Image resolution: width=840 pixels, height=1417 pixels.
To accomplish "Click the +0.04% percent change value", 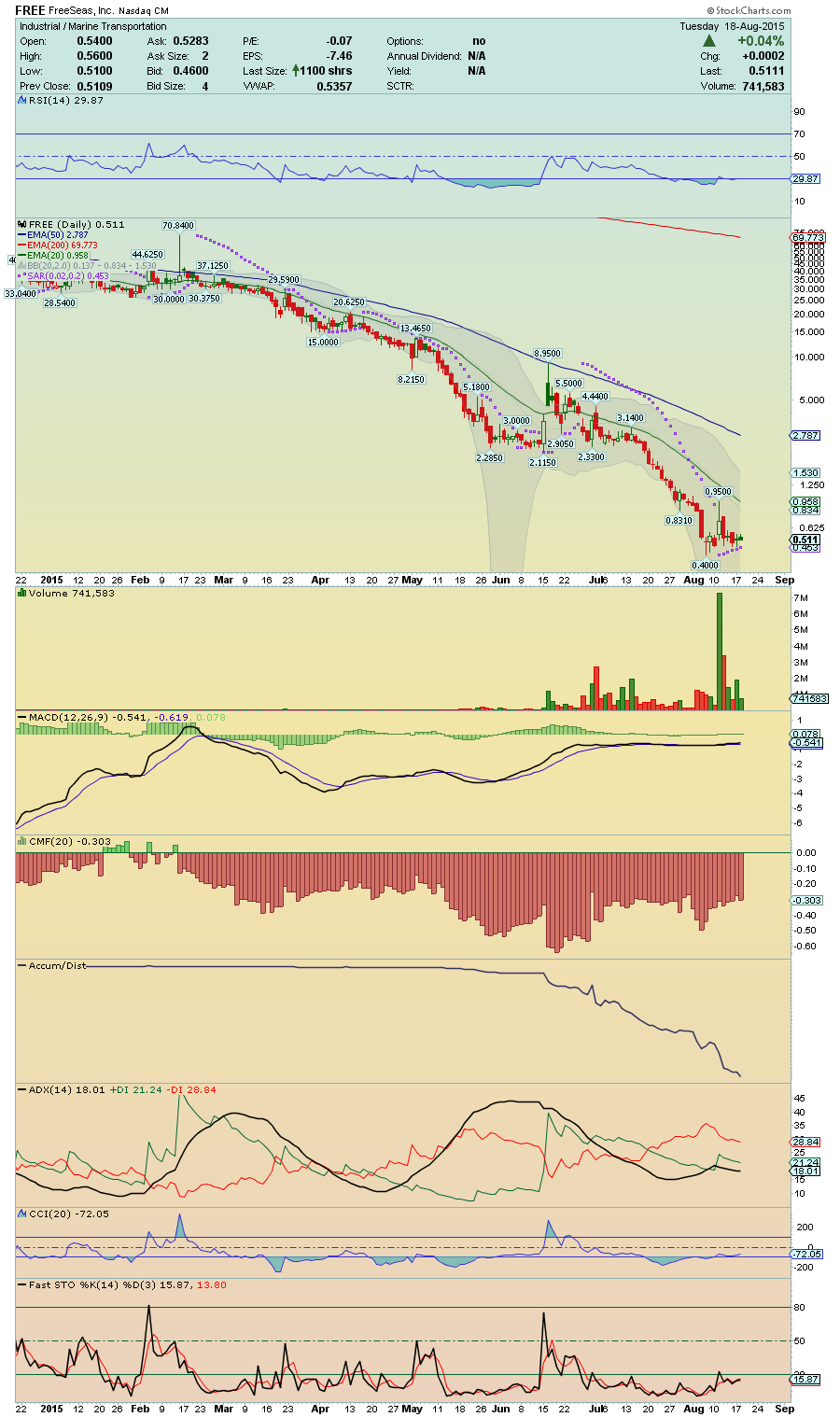I will (x=761, y=41).
